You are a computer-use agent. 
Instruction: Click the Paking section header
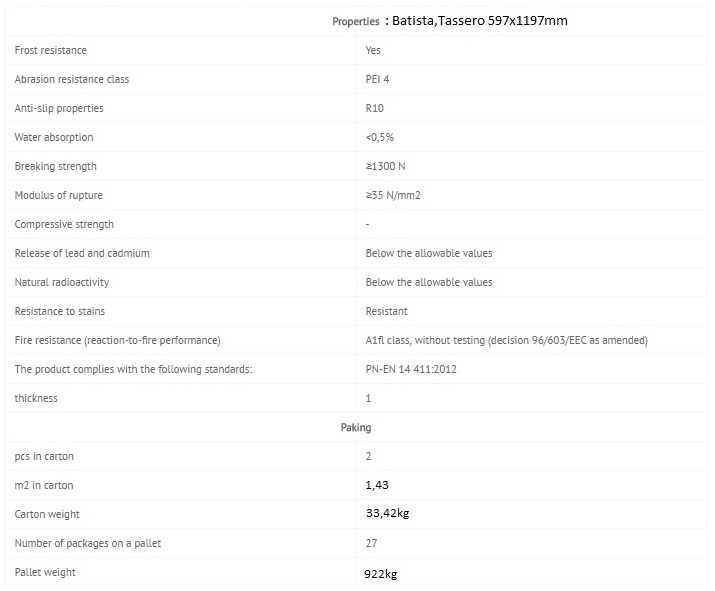356,427
